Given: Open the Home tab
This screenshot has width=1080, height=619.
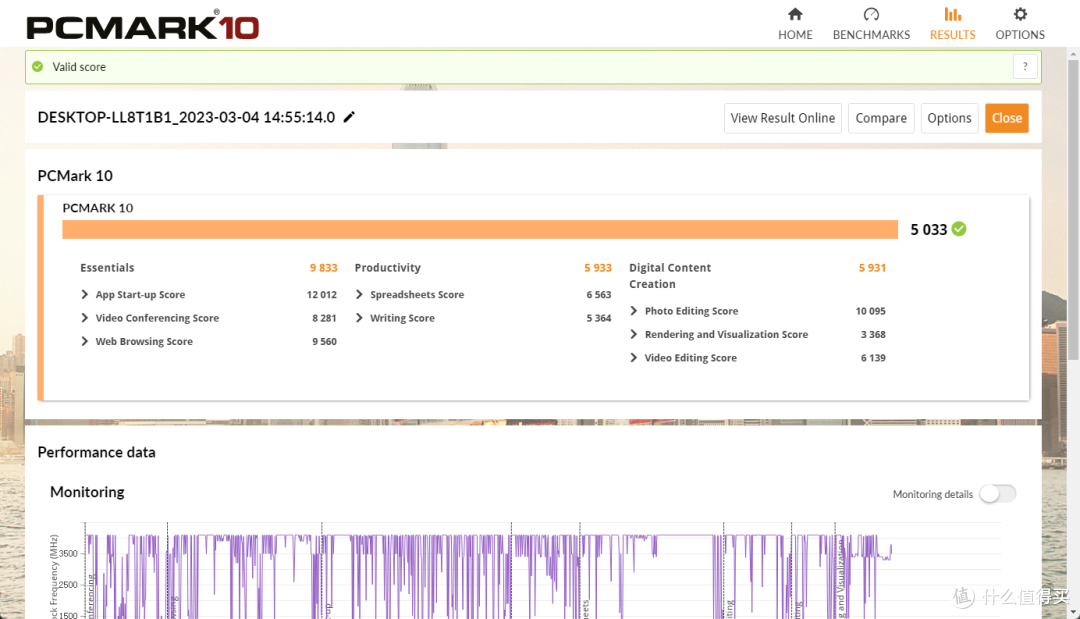Looking at the screenshot, I should (795, 24).
